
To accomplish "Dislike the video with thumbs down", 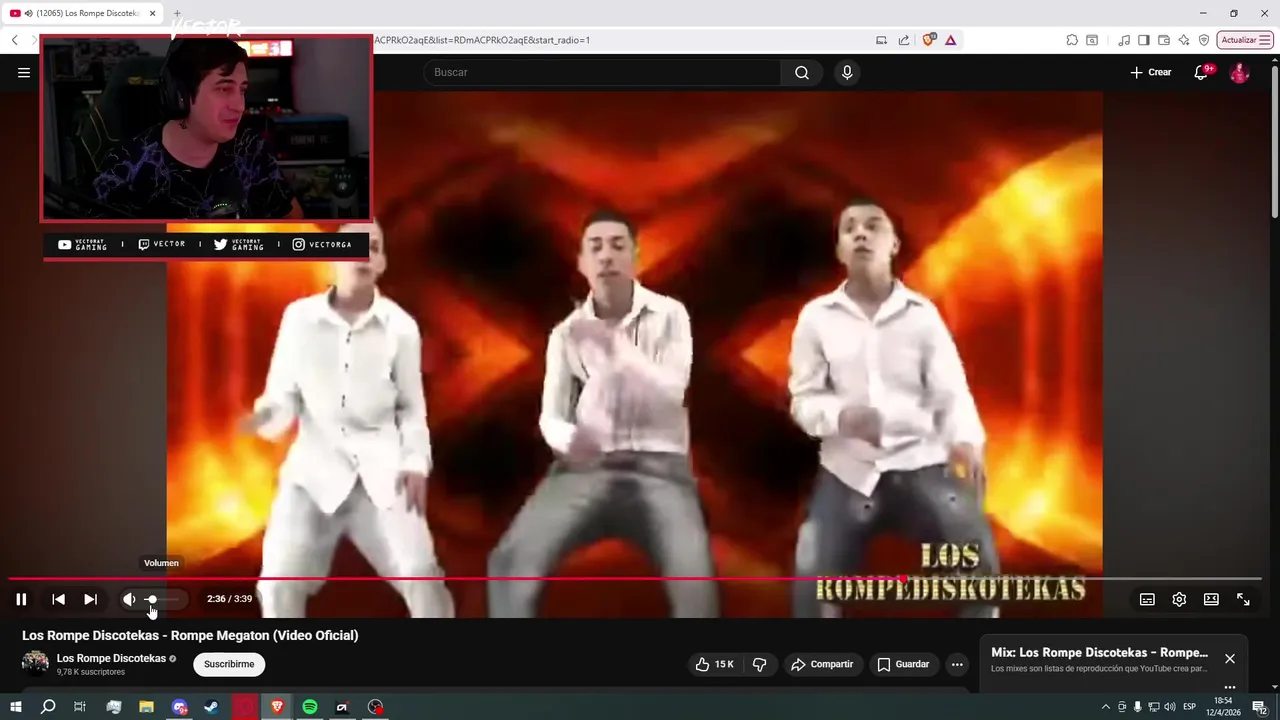I will point(759,664).
